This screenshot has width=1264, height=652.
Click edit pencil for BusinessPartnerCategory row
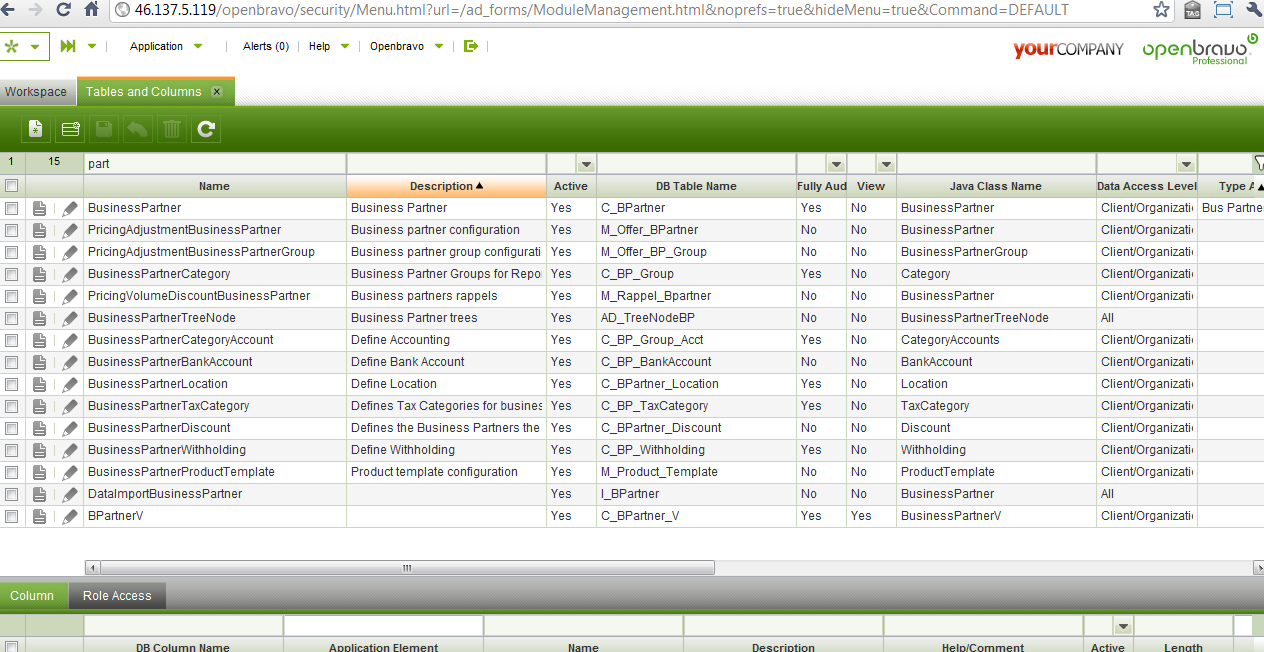[x=70, y=274]
